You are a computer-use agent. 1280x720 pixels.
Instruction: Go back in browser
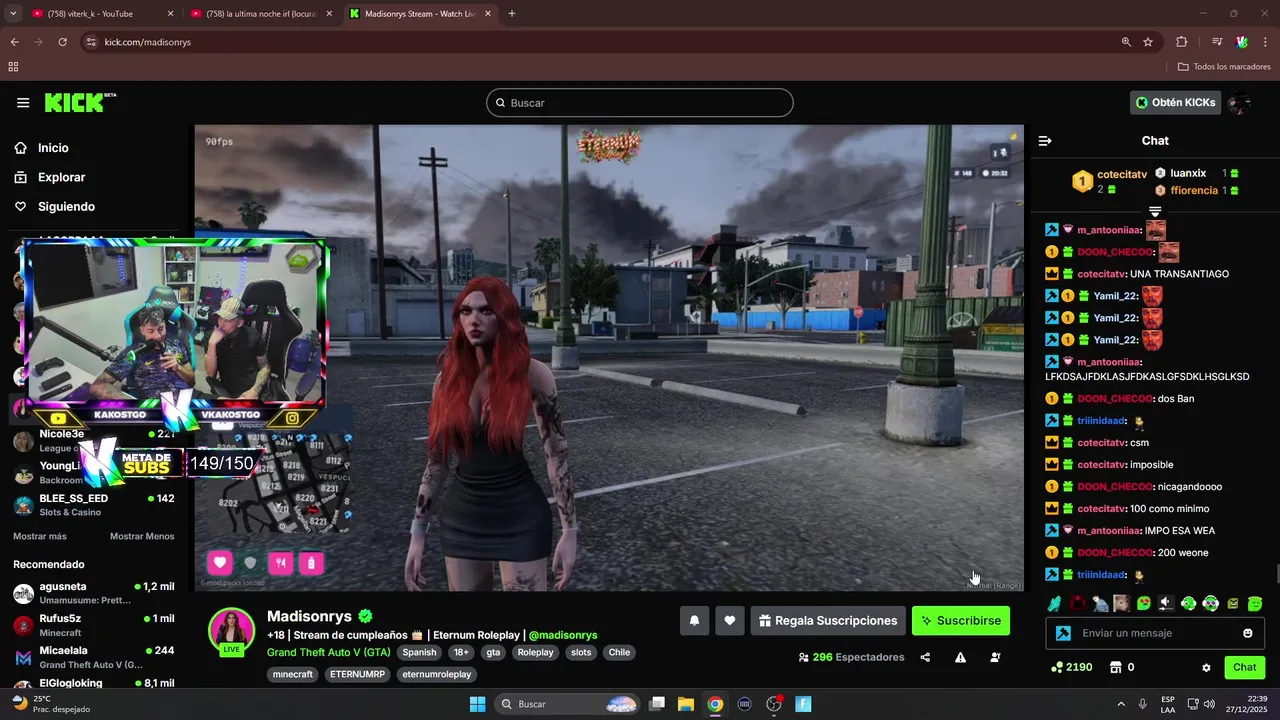point(14,42)
